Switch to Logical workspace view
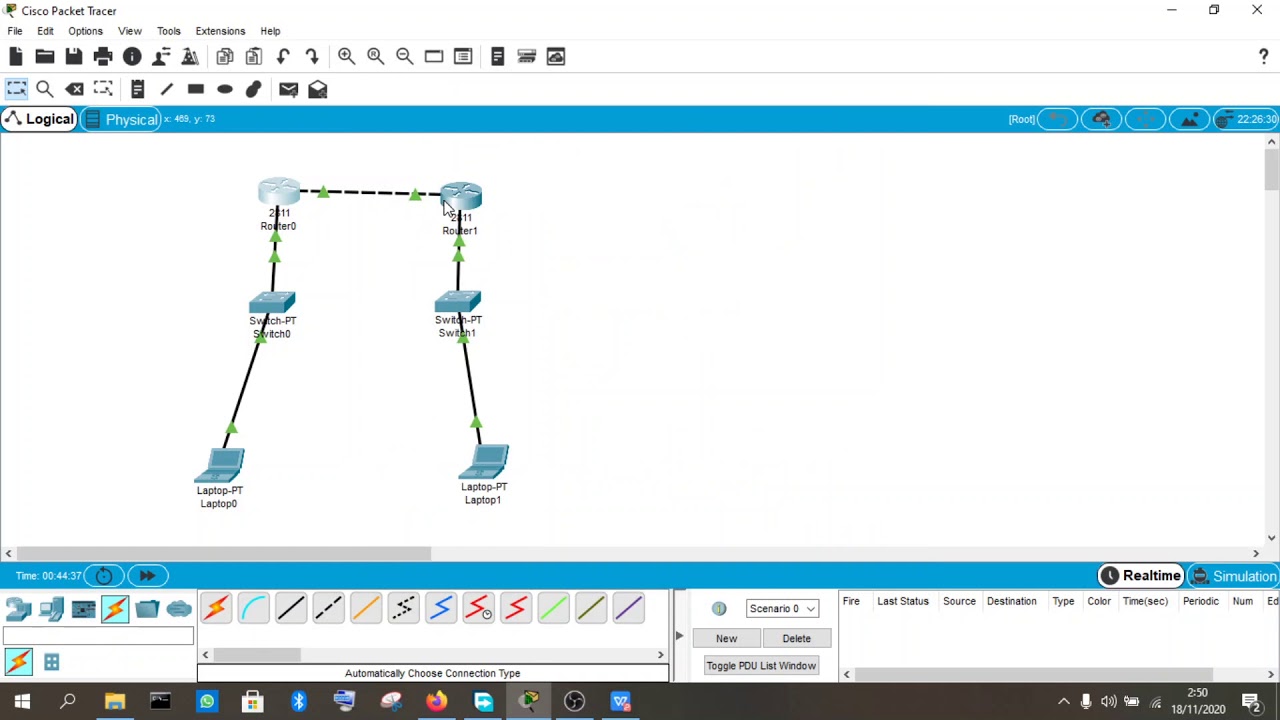Viewport: 1280px width, 720px height. pos(39,120)
